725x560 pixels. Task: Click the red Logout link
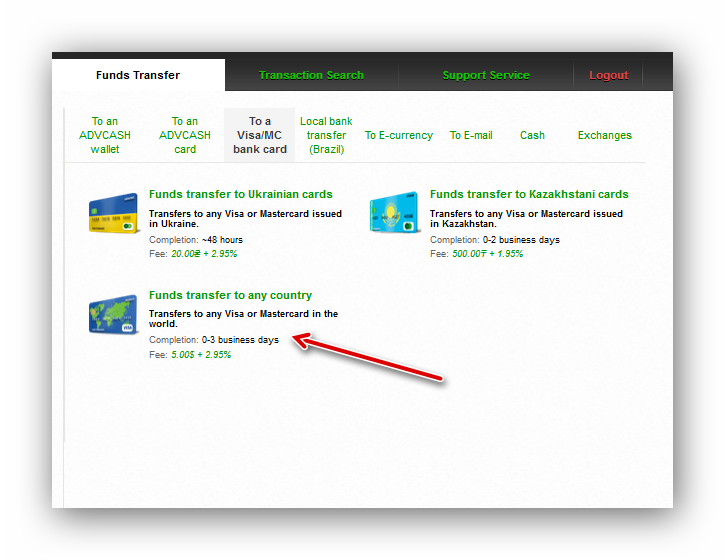tap(608, 75)
